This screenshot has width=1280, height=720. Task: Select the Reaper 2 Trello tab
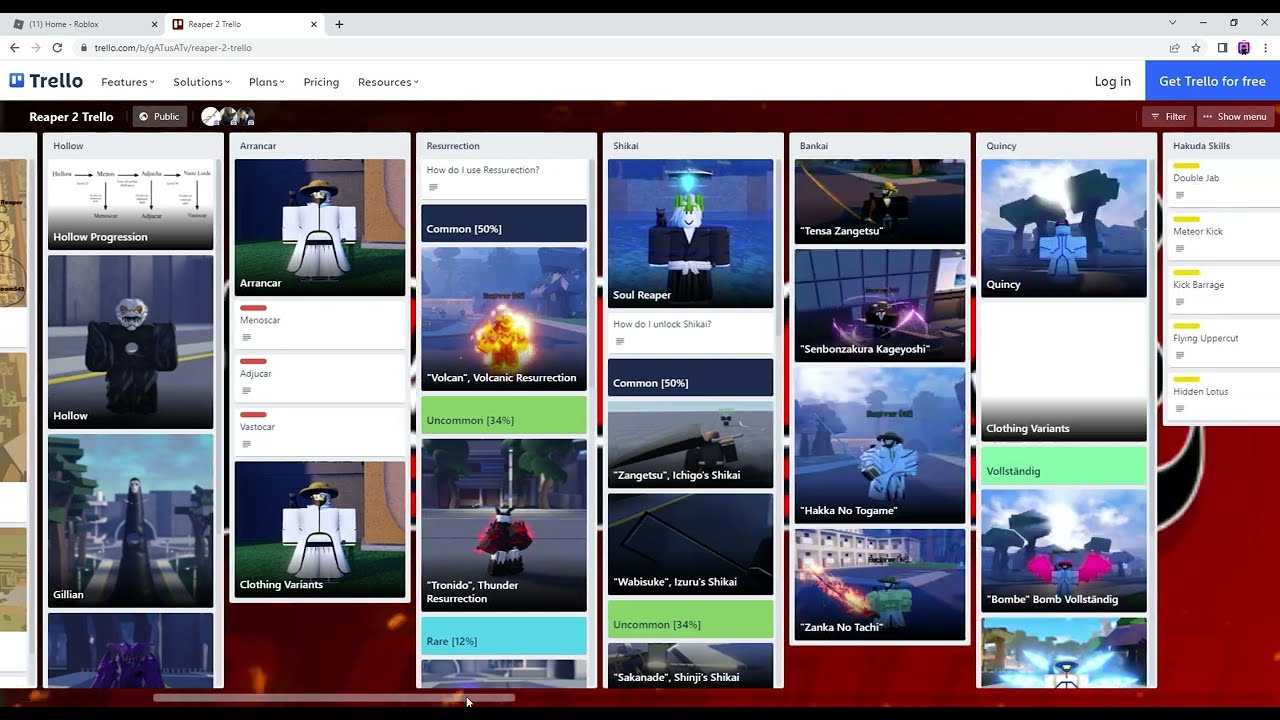click(244, 24)
